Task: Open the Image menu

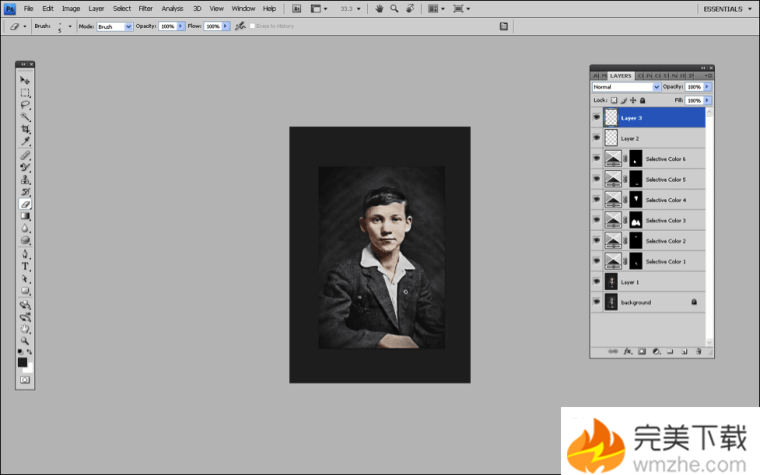Action: 71,8
